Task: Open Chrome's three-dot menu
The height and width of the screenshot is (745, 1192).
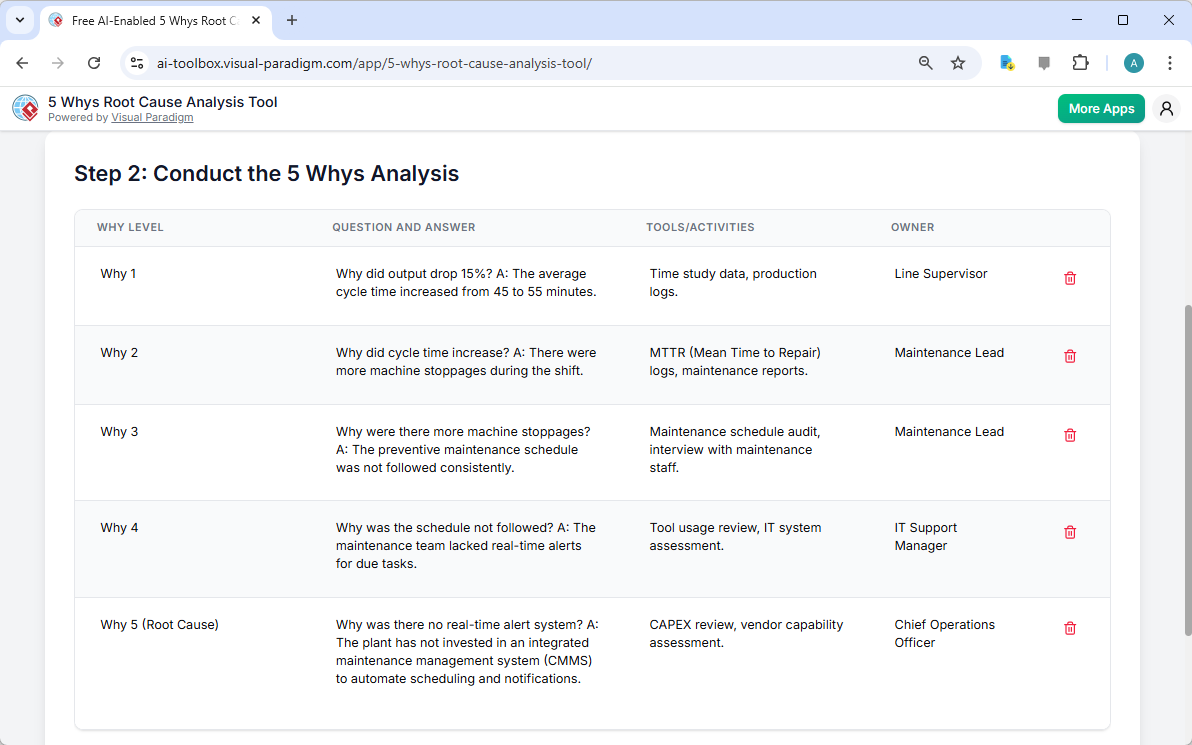Action: coord(1169,62)
